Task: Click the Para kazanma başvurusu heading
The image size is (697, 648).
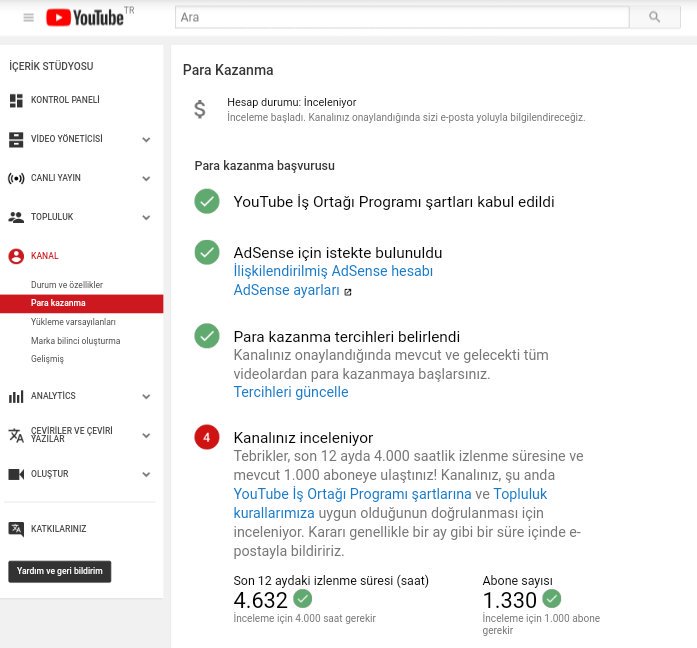Action: [264, 166]
